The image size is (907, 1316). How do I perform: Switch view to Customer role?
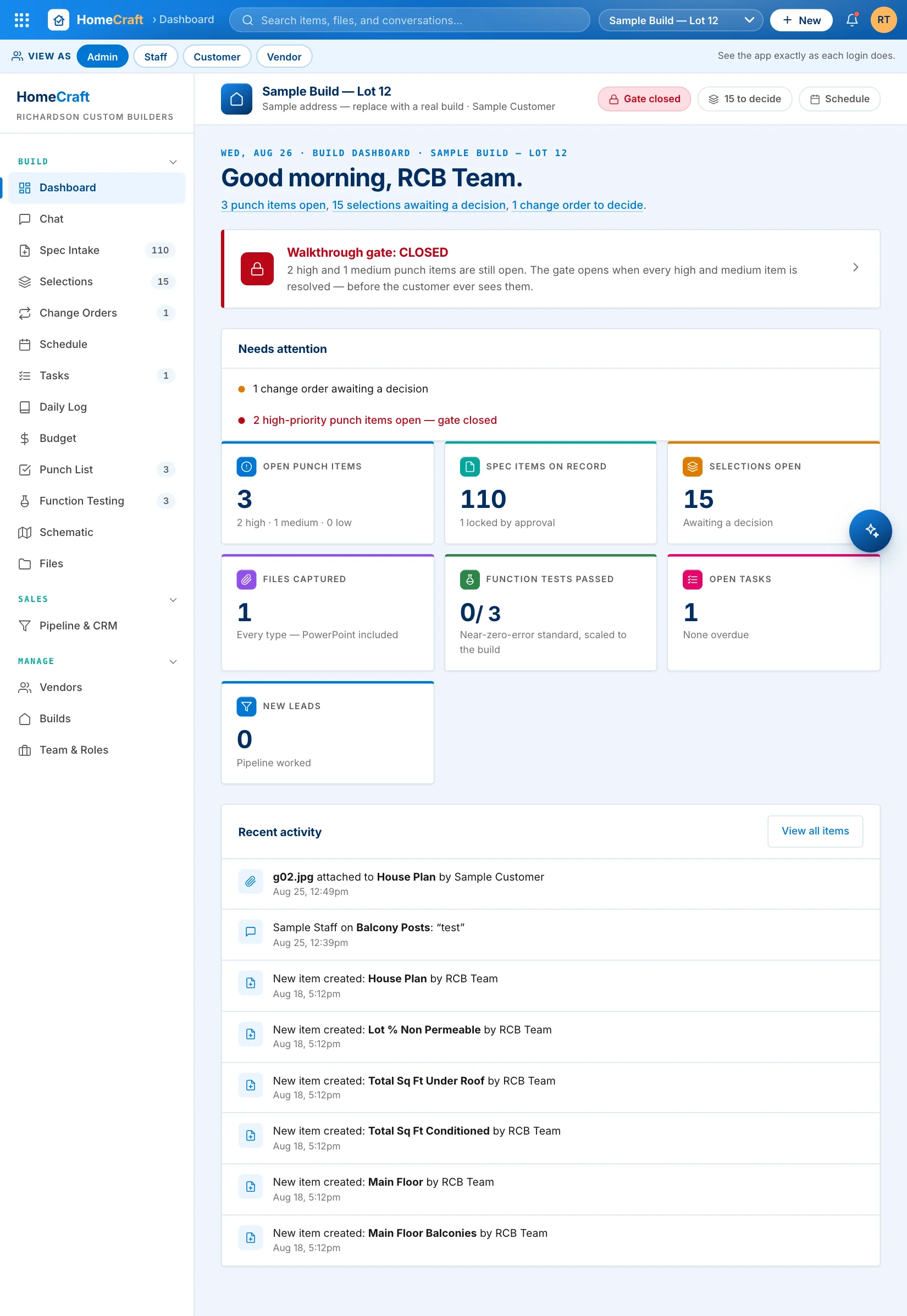[x=217, y=56]
